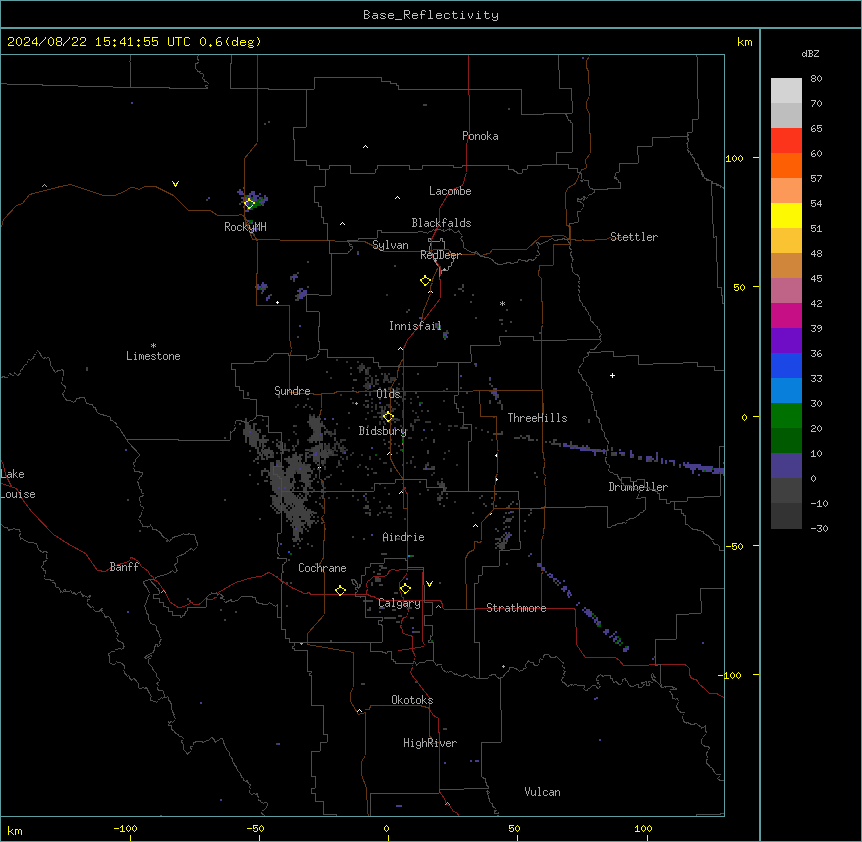Viewport: 862px width, 842px height.
Task: Click the Olds town label
Action: 388,394
